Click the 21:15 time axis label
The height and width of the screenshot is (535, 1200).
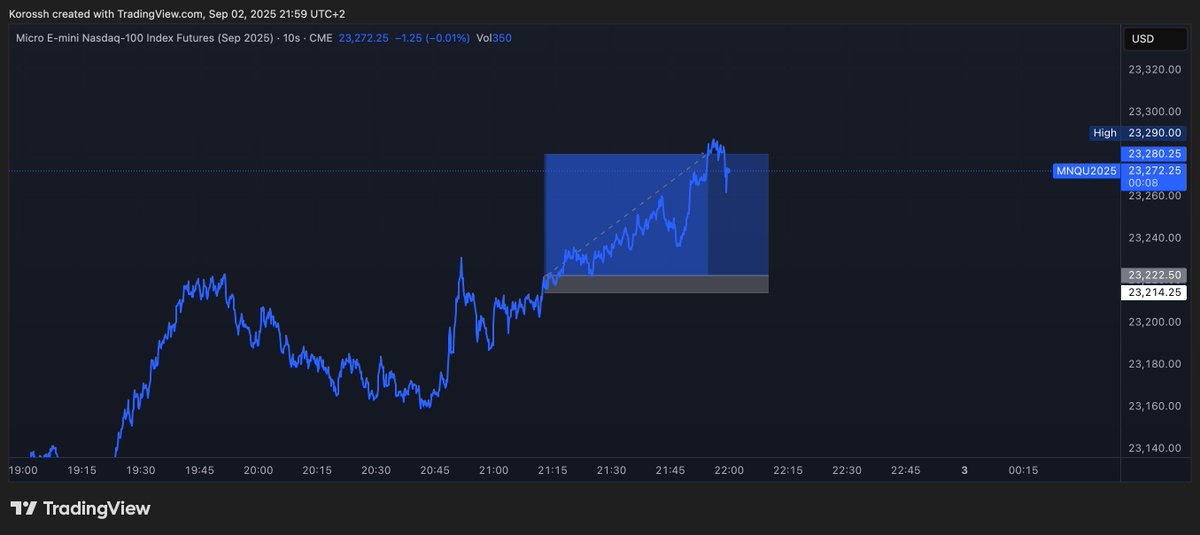[x=553, y=471]
